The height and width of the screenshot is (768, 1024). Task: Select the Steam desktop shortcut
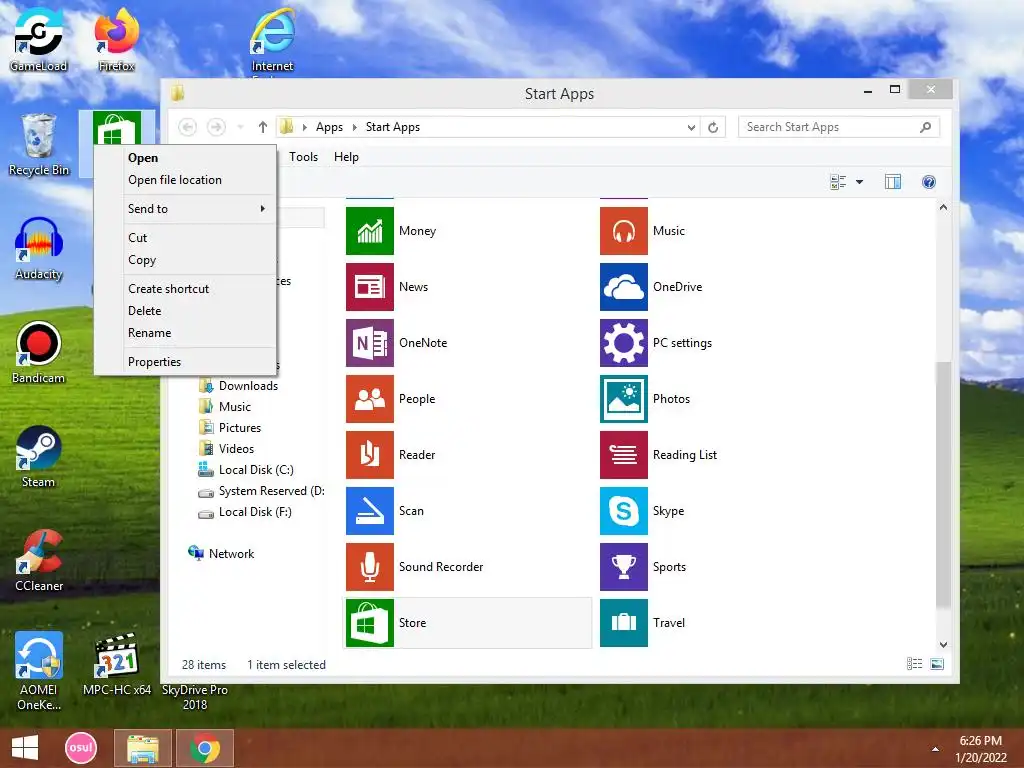39,456
